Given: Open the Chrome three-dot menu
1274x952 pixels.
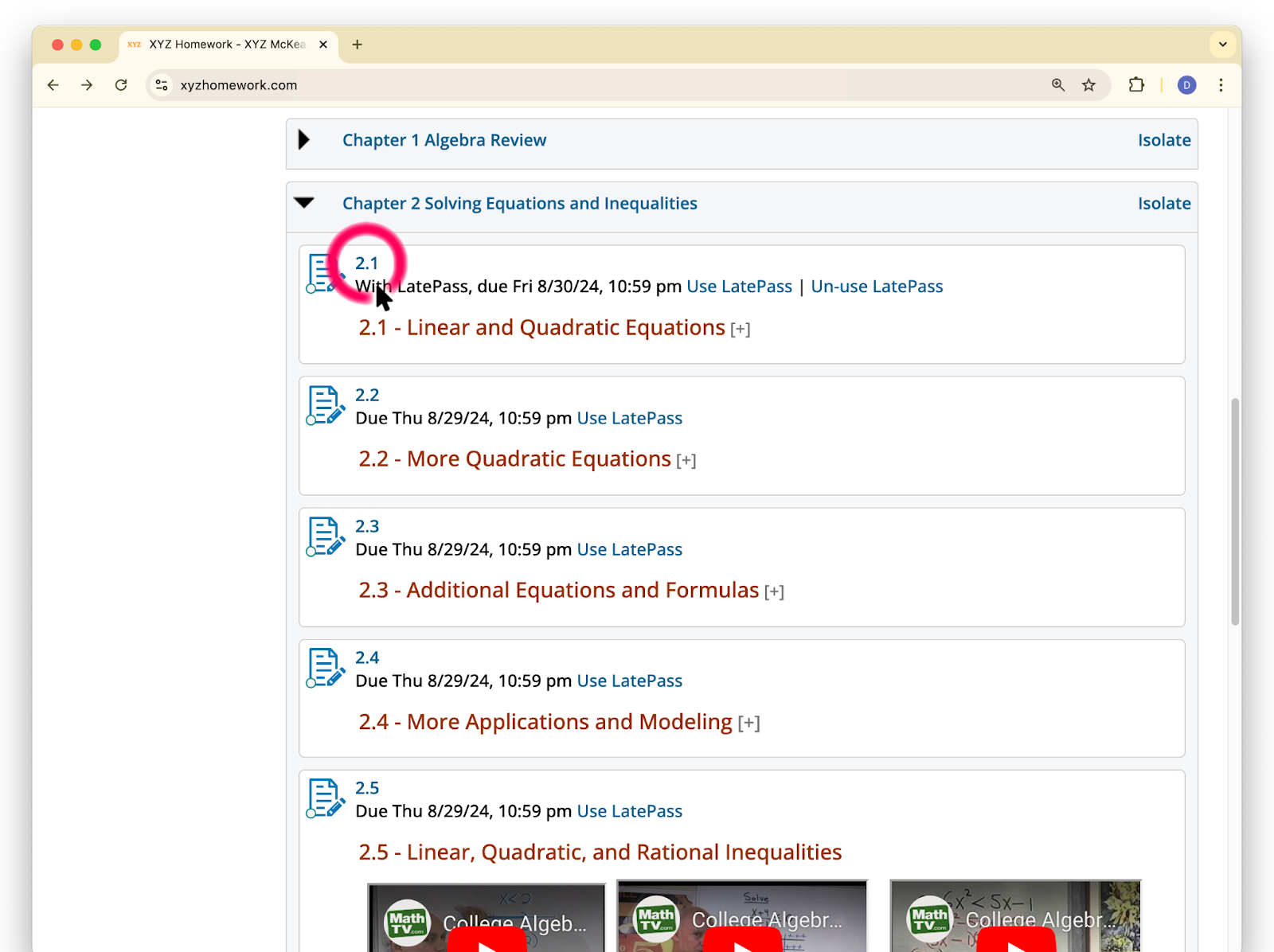Looking at the screenshot, I should coord(1221,85).
